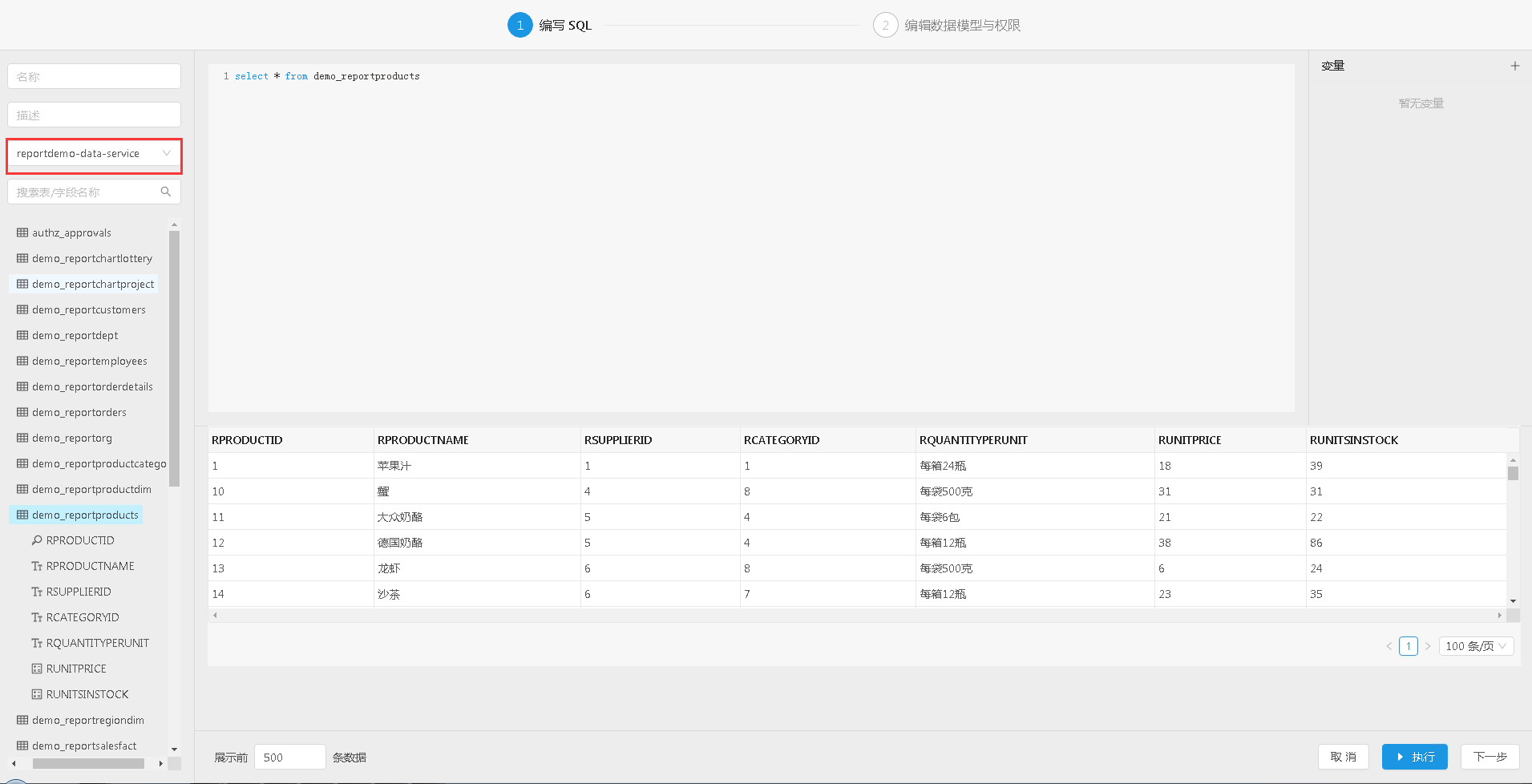This screenshot has width=1532, height=784.
Task: Click the 搜索表/字段名称 search field
Action: click(94, 192)
